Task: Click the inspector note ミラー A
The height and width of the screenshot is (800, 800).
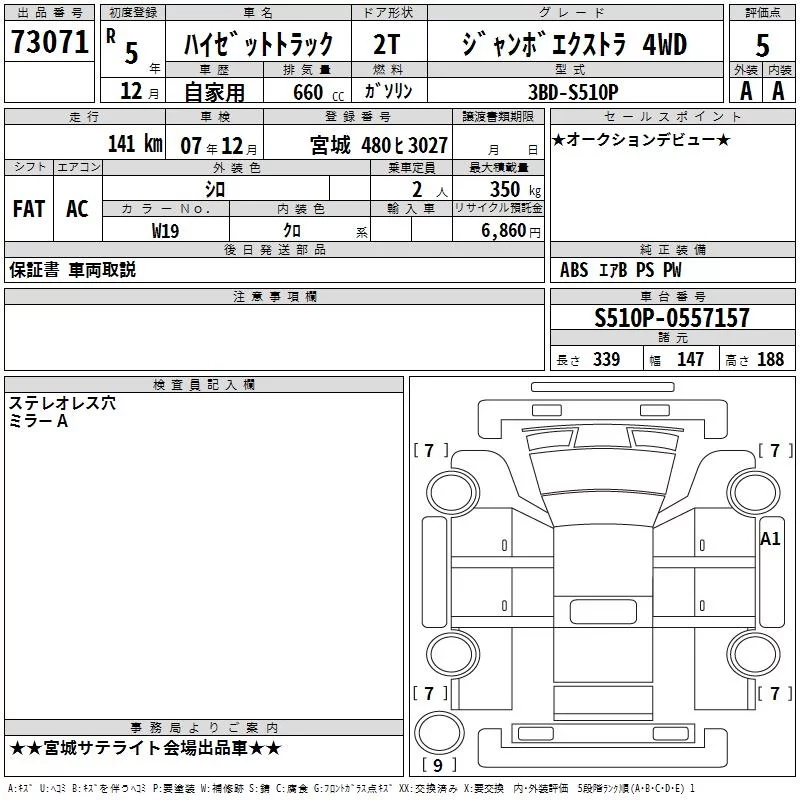Action: (38, 421)
